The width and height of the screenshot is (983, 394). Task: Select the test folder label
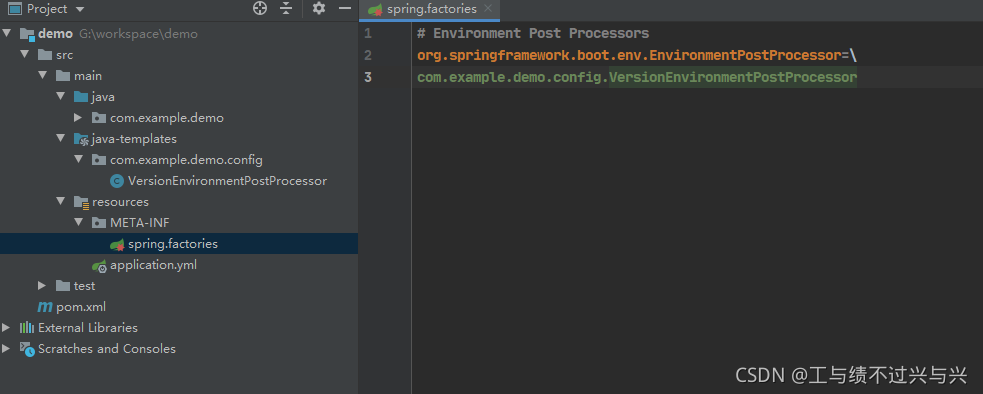tap(85, 286)
